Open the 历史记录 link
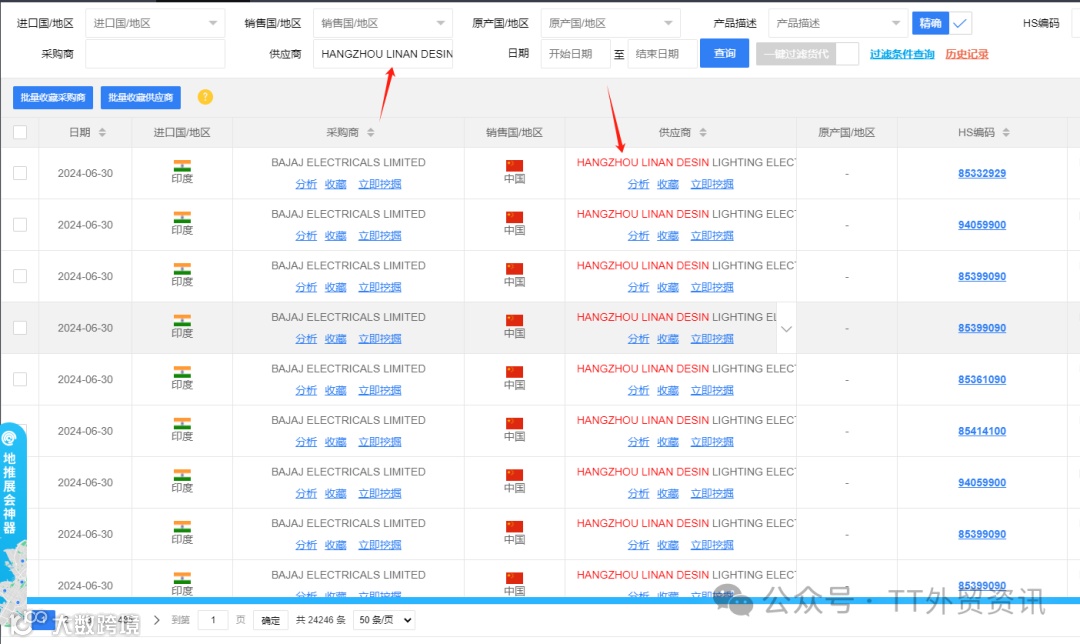The width and height of the screenshot is (1080, 644). (966, 54)
